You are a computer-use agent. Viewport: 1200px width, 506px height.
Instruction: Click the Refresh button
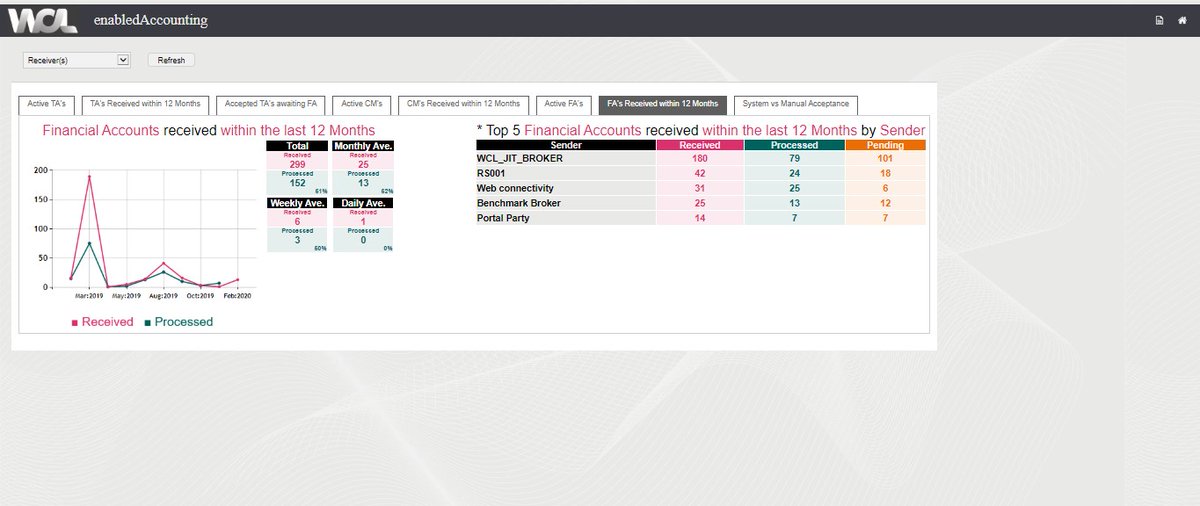171,60
